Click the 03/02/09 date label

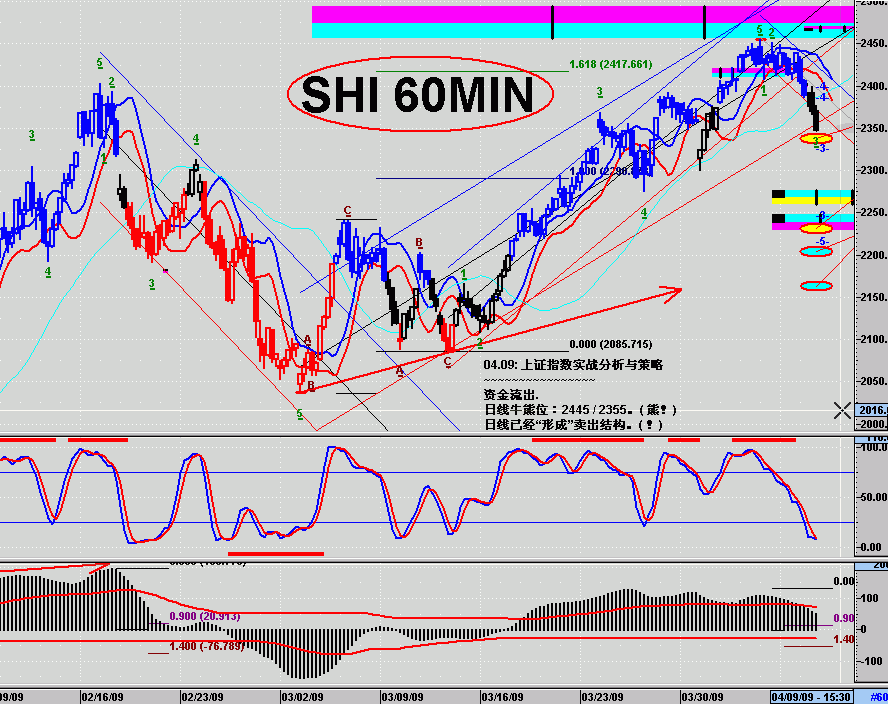click(302, 697)
